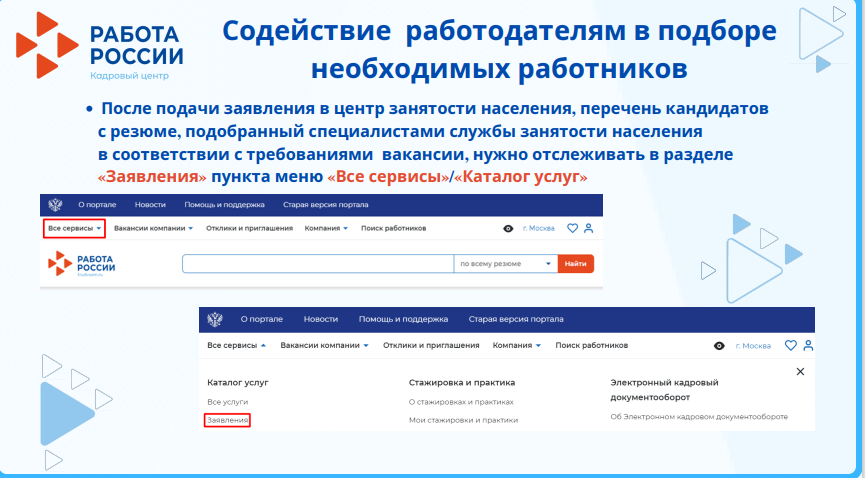Open Поиск работников in upper portal

[x=394, y=228]
